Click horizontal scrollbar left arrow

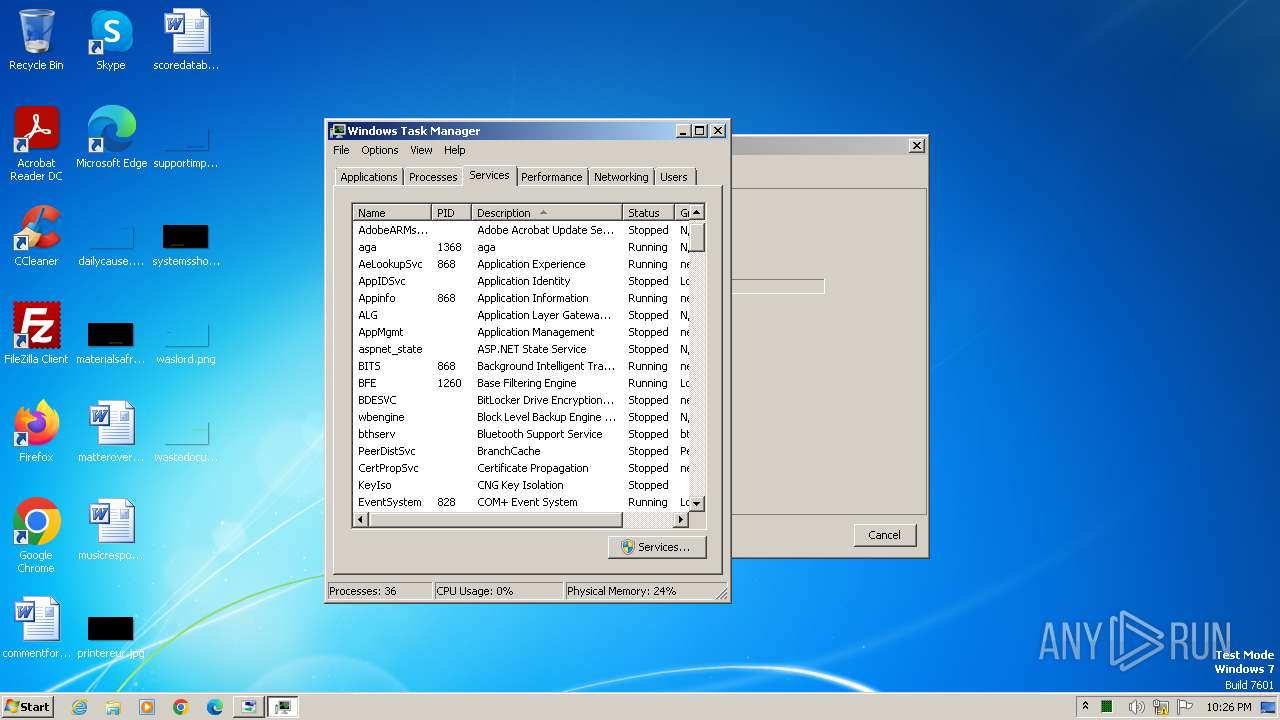[361, 520]
